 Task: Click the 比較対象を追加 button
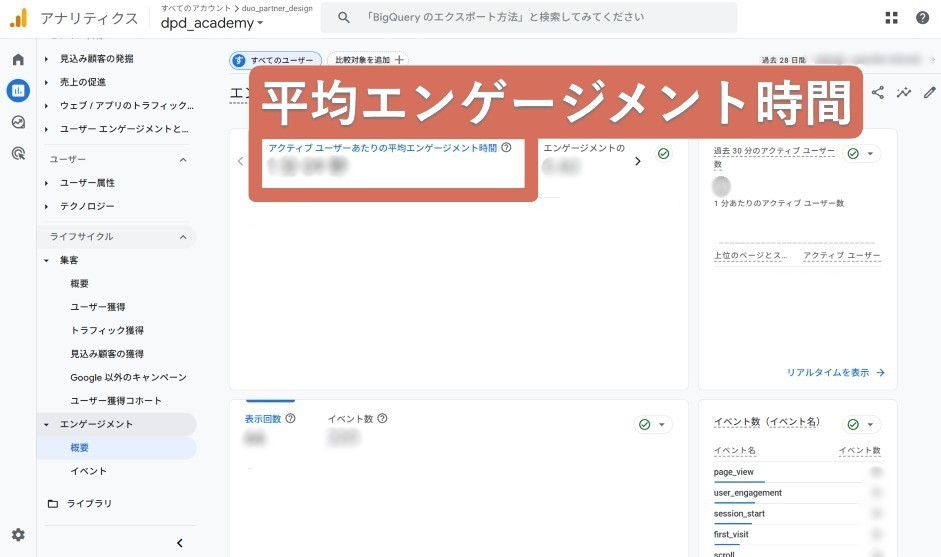pyautogui.click(x=368, y=60)
